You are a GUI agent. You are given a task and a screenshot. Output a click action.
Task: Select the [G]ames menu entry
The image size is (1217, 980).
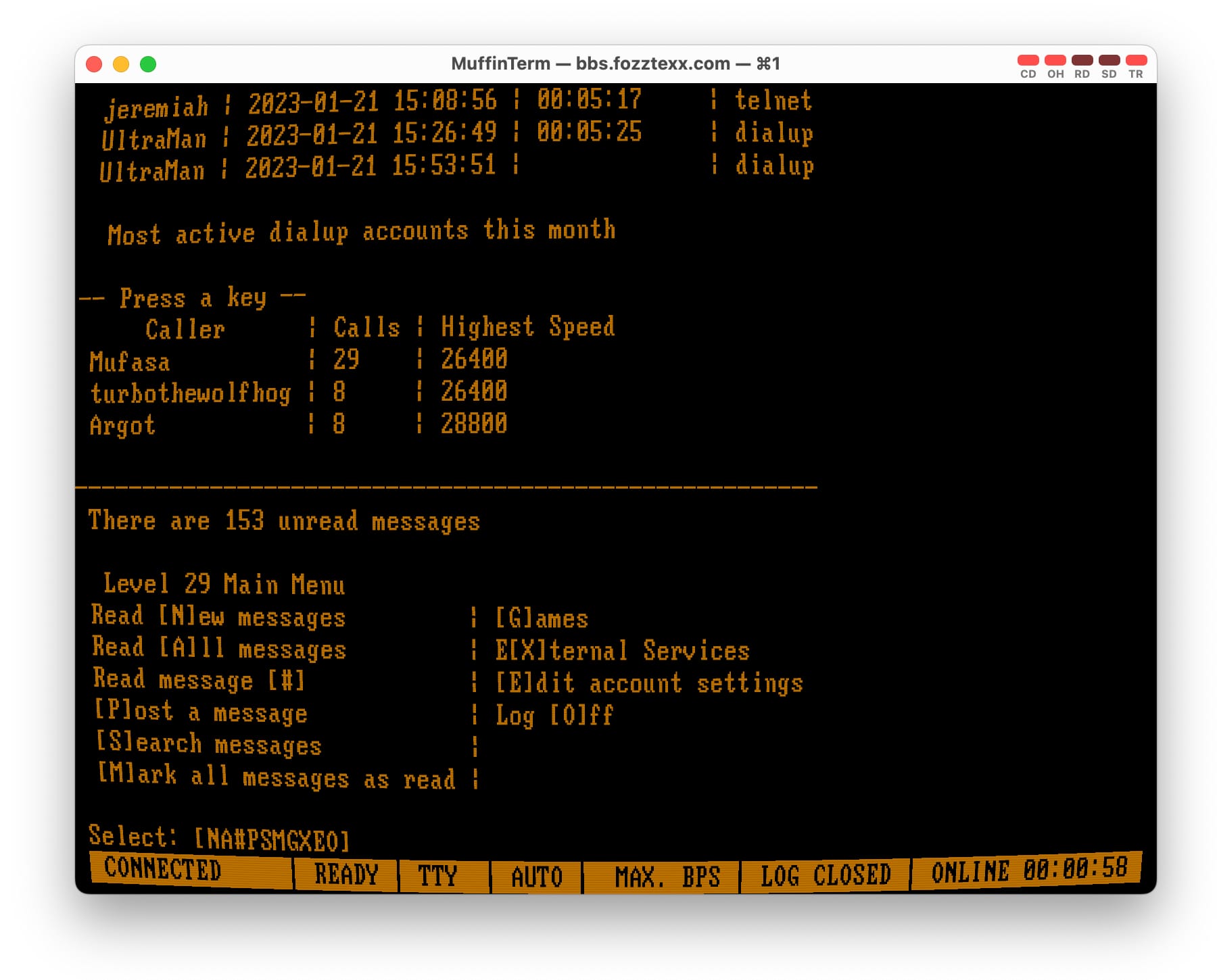[x=542, y=618]
